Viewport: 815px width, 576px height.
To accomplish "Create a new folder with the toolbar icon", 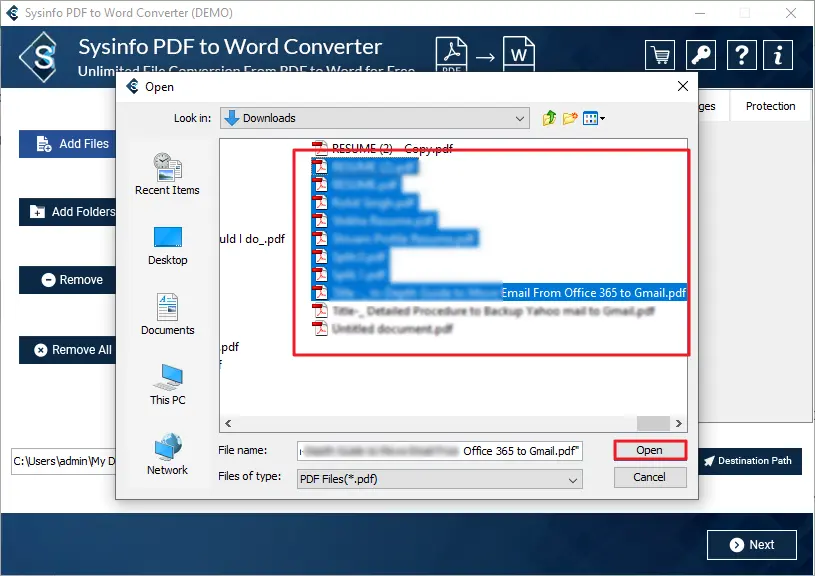I will (570, 119).
